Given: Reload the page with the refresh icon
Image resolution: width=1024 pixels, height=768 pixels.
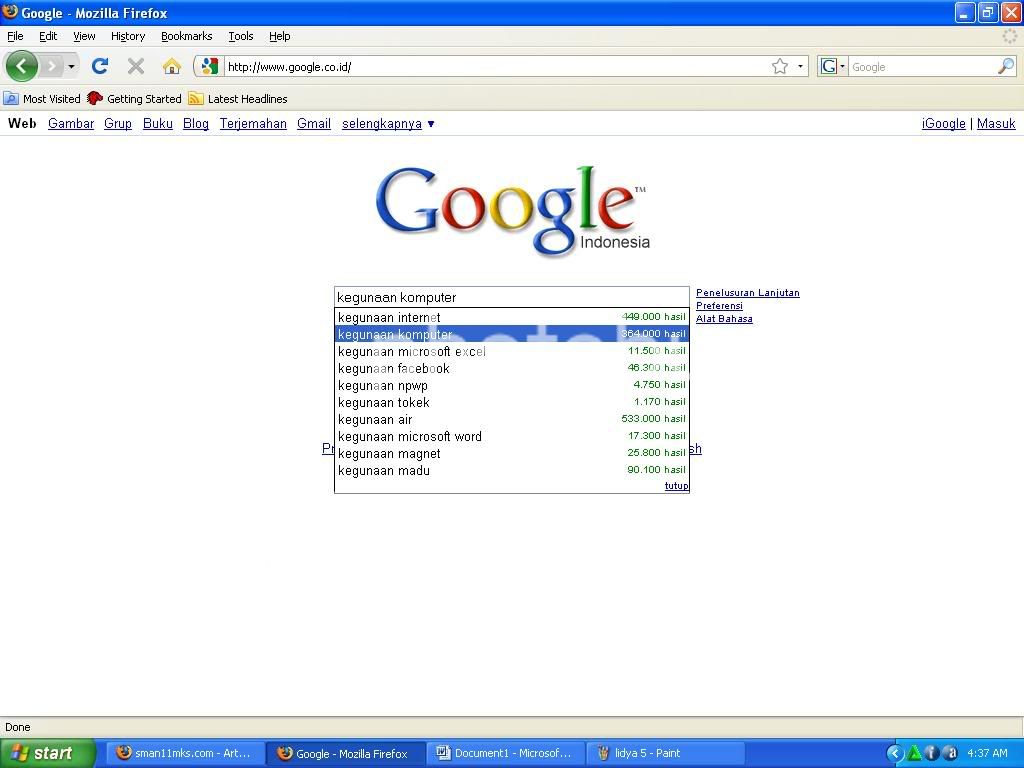Looking at the screenshot, I should (x=99, y=67).
